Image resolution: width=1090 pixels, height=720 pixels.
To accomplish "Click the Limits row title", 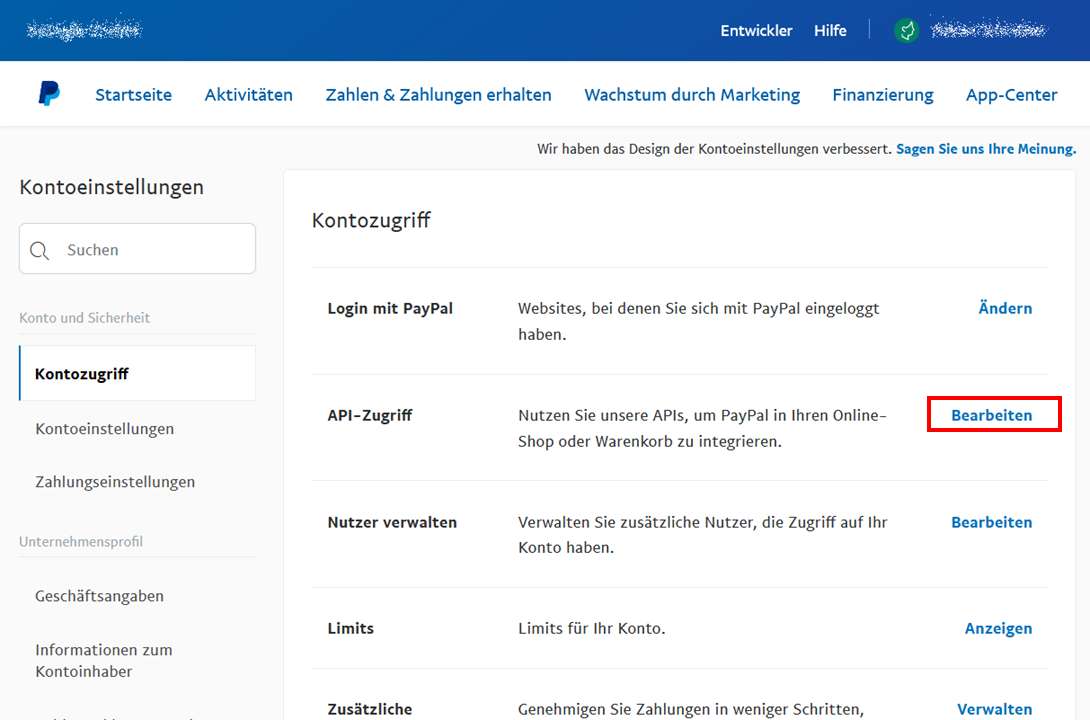I will point(350,628).
